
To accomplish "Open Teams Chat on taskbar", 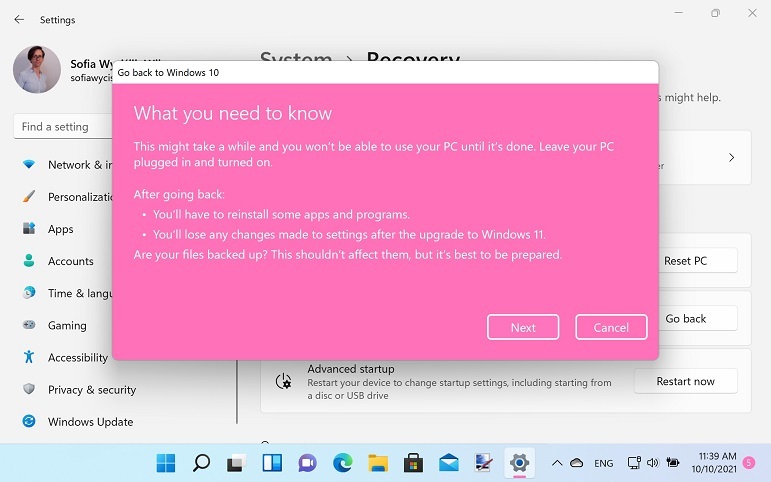I will click(307, 463).
